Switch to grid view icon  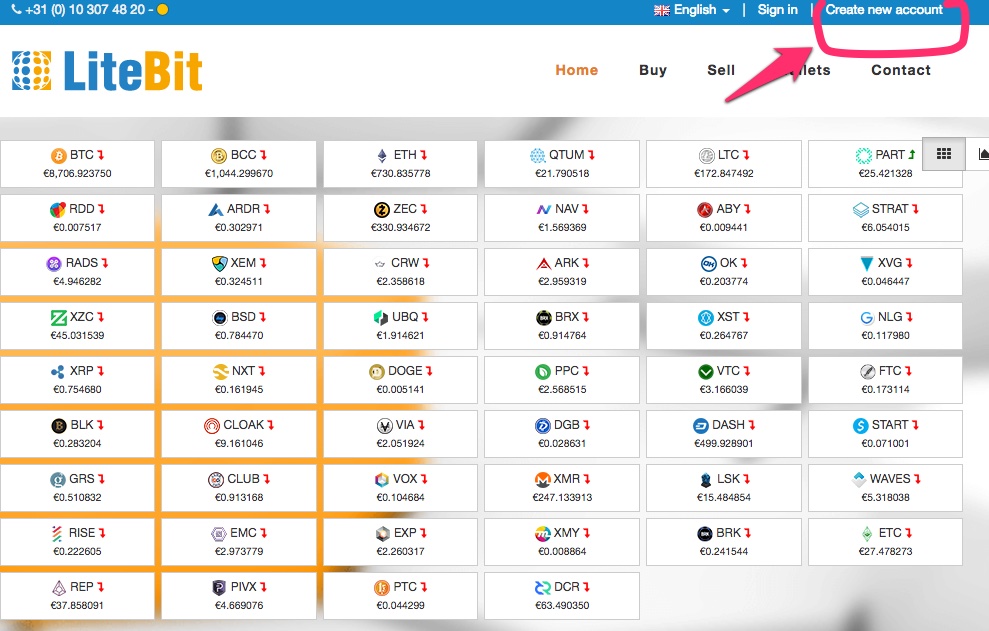(x=944, y=154)
